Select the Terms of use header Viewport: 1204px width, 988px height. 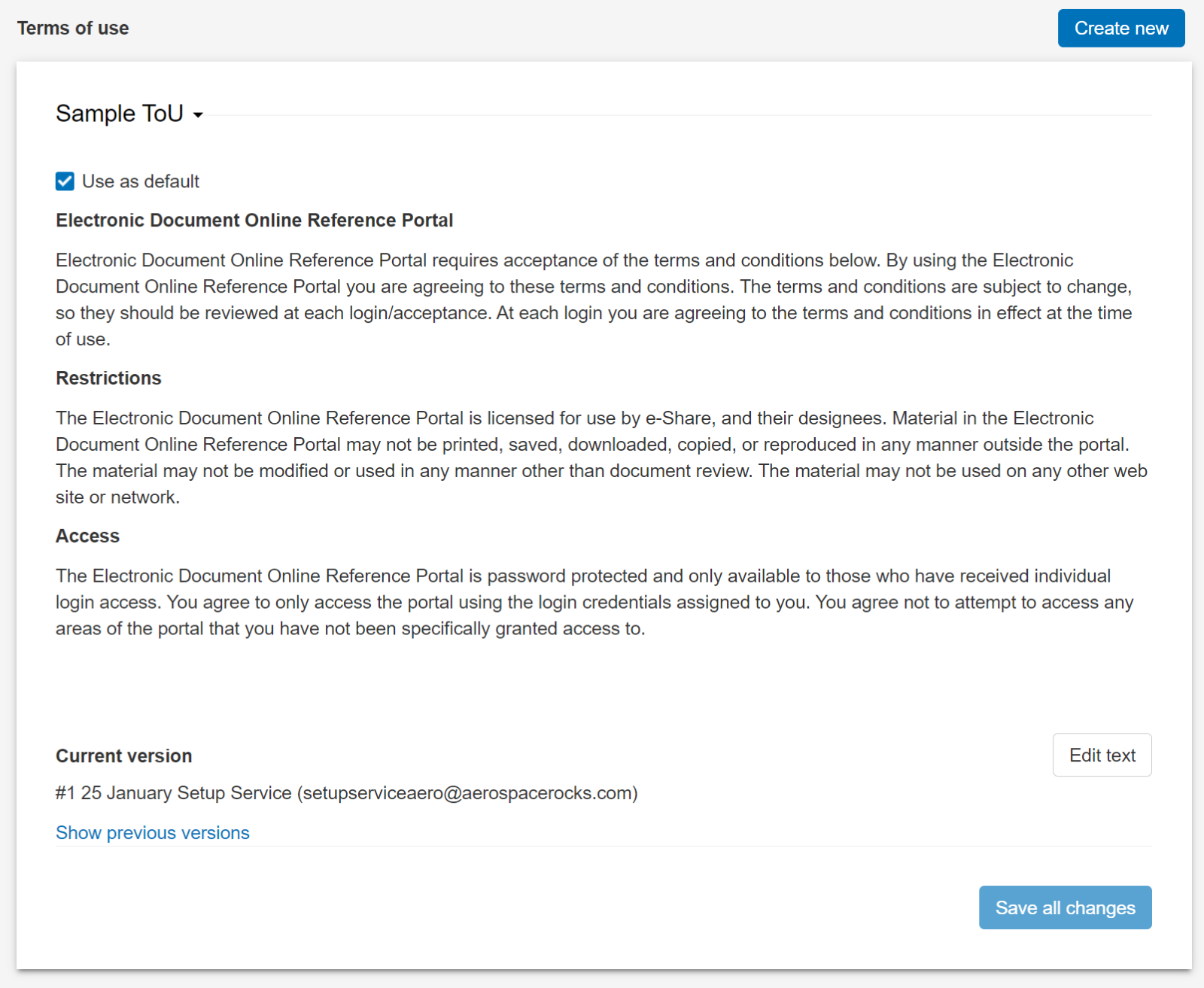[73, 28]
